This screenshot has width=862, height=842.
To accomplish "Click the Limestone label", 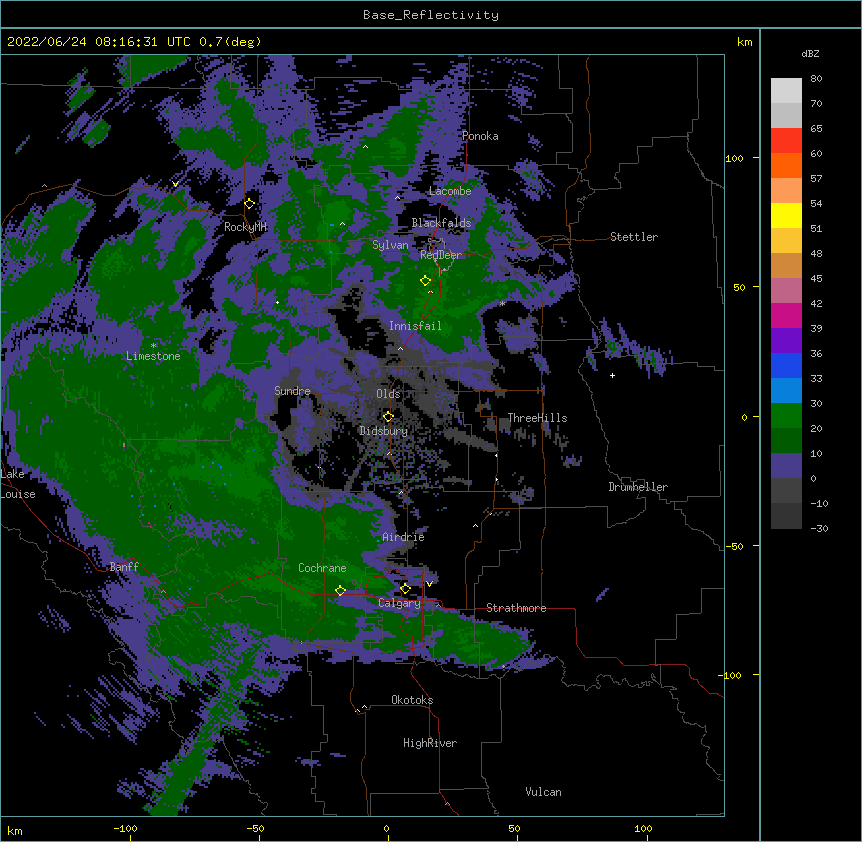I will (x=153, y=356).
